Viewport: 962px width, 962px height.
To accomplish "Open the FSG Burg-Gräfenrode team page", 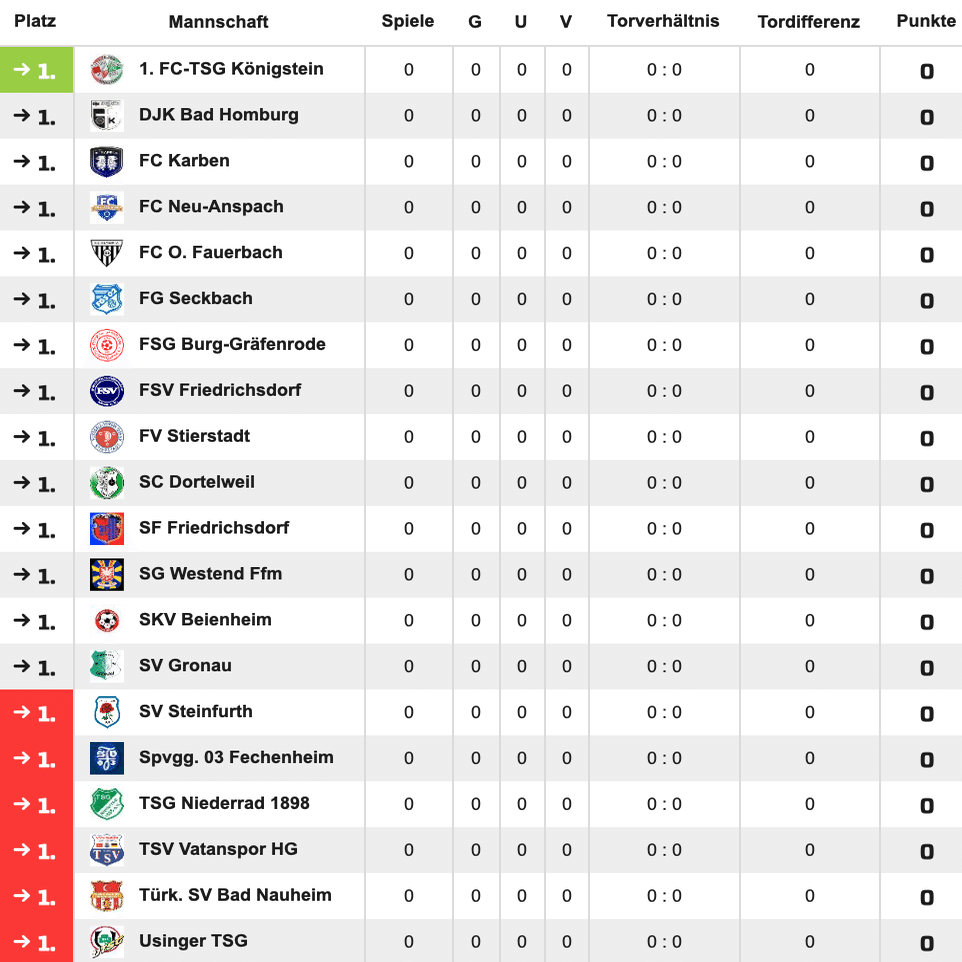I will [x=232, y=345].
